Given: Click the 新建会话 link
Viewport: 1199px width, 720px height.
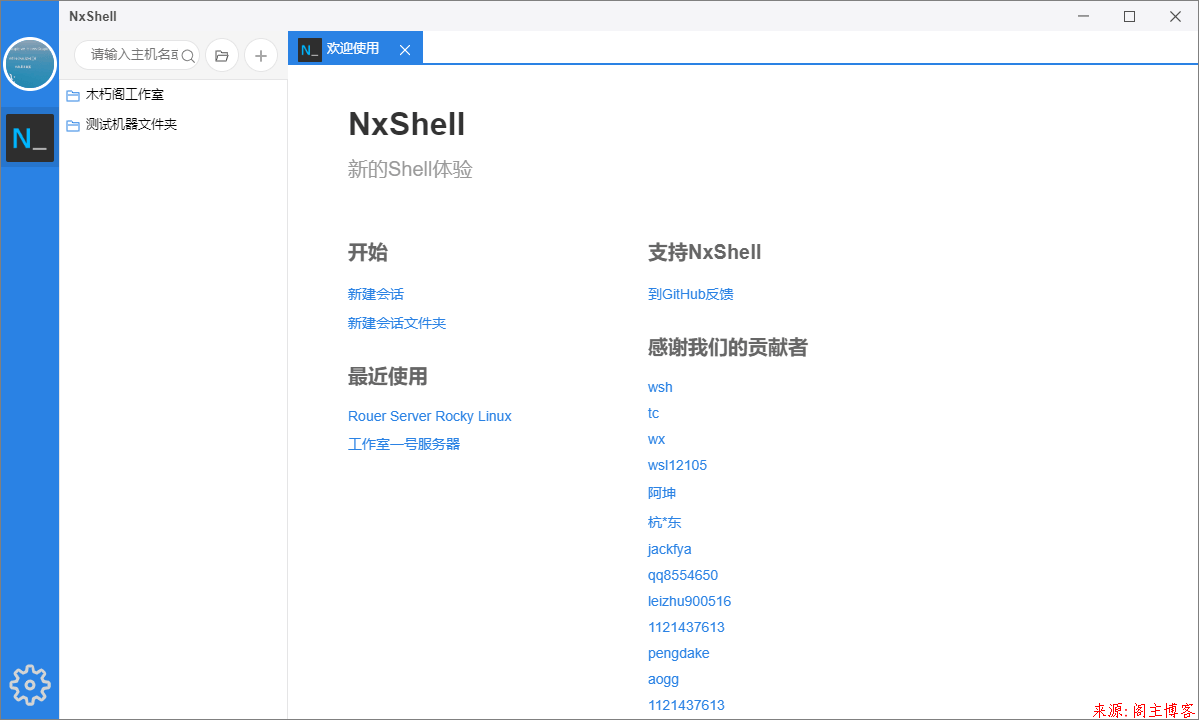Looking at the screenshot, I should pos(375,294).
